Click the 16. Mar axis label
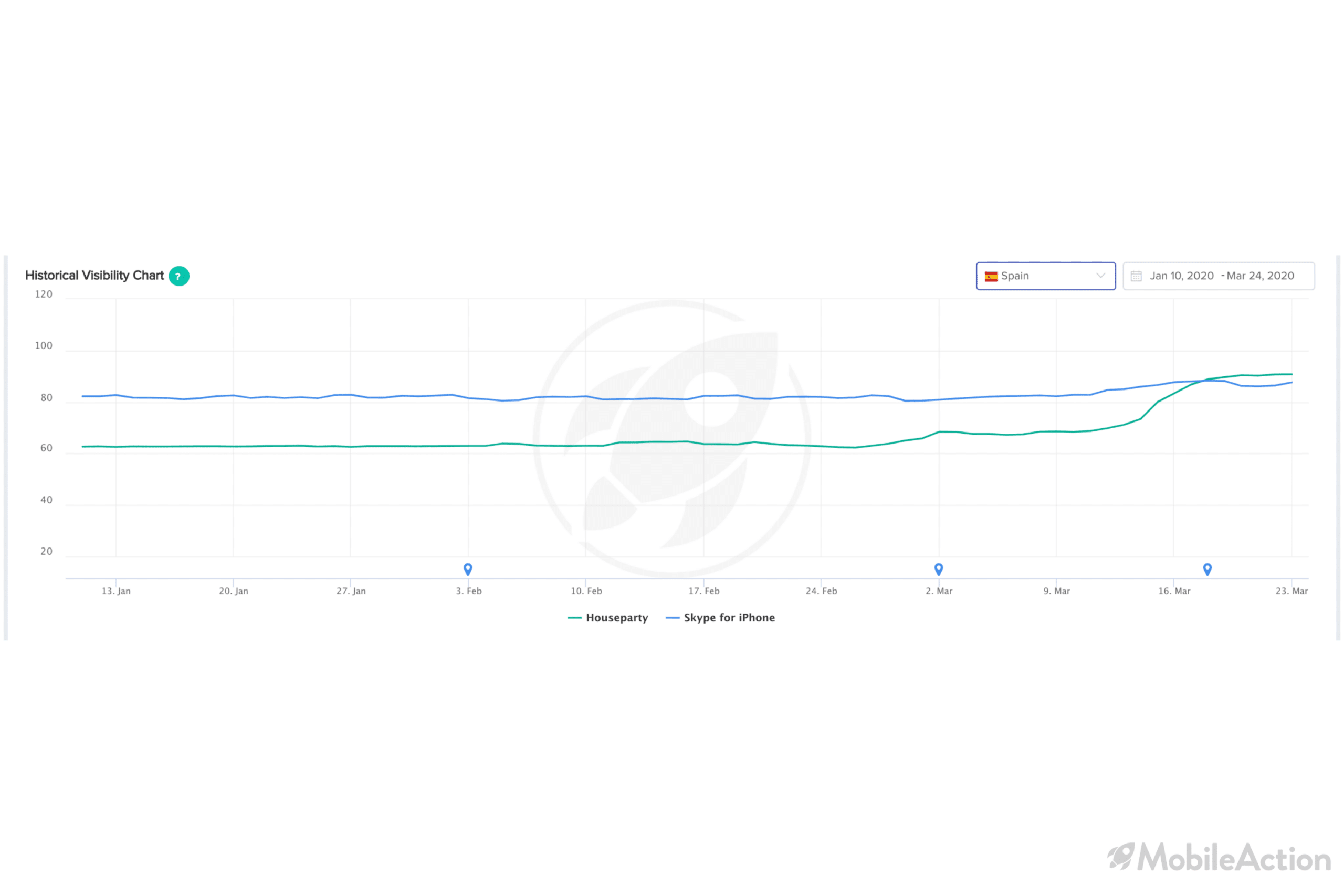This screenshot has height=896, width=1344. [x=1174, y=591]
